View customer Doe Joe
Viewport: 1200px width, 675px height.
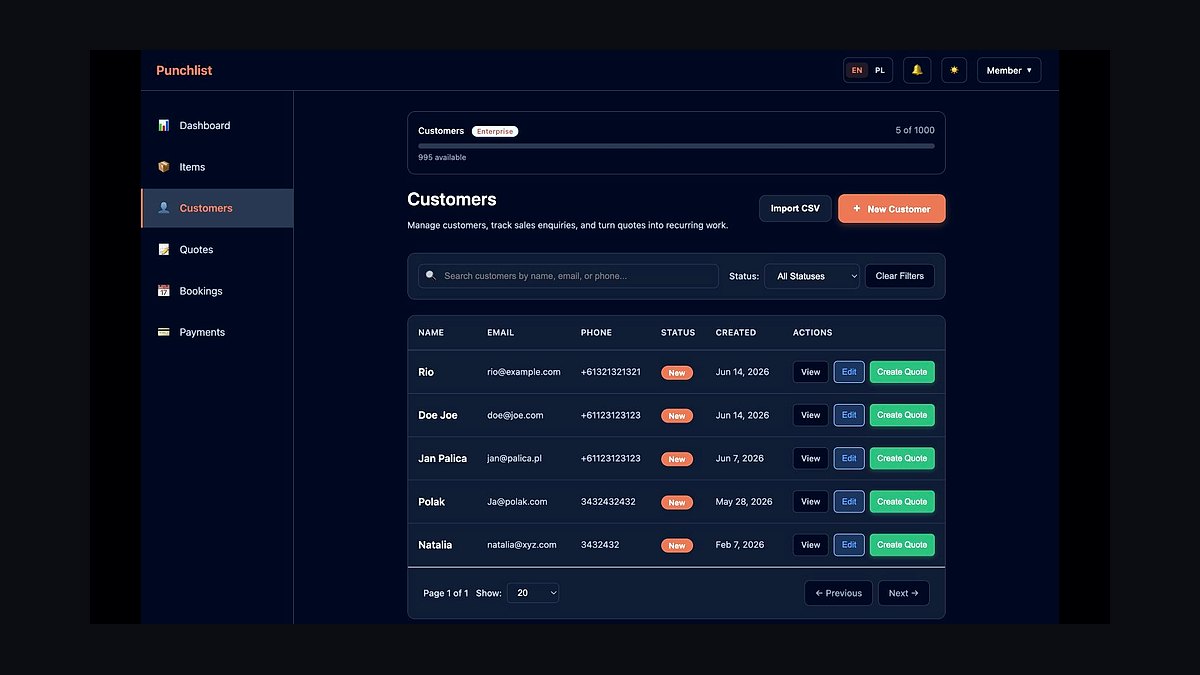811,415
